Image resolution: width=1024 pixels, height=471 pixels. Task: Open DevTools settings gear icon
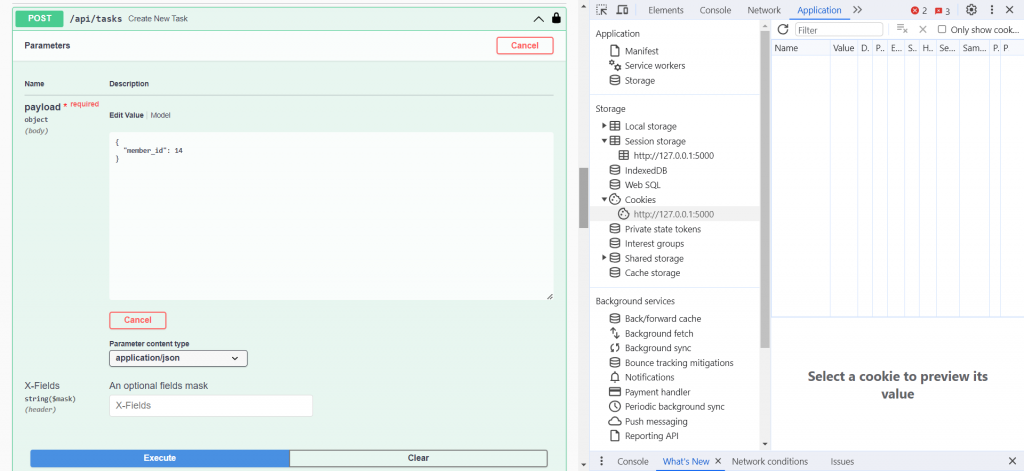pos(971,10)
